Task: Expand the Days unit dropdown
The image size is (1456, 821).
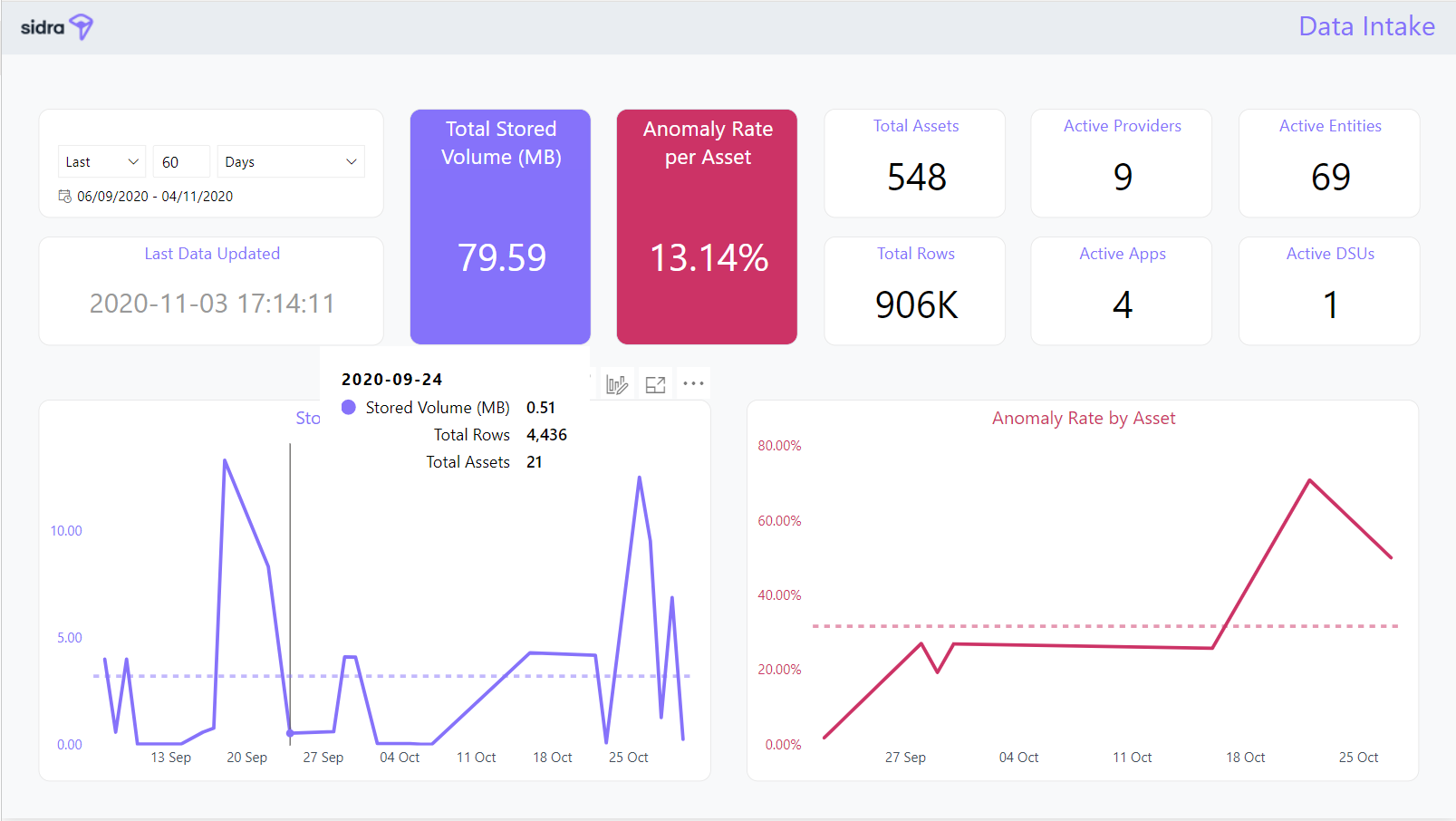Action: (x=290, y=162)
